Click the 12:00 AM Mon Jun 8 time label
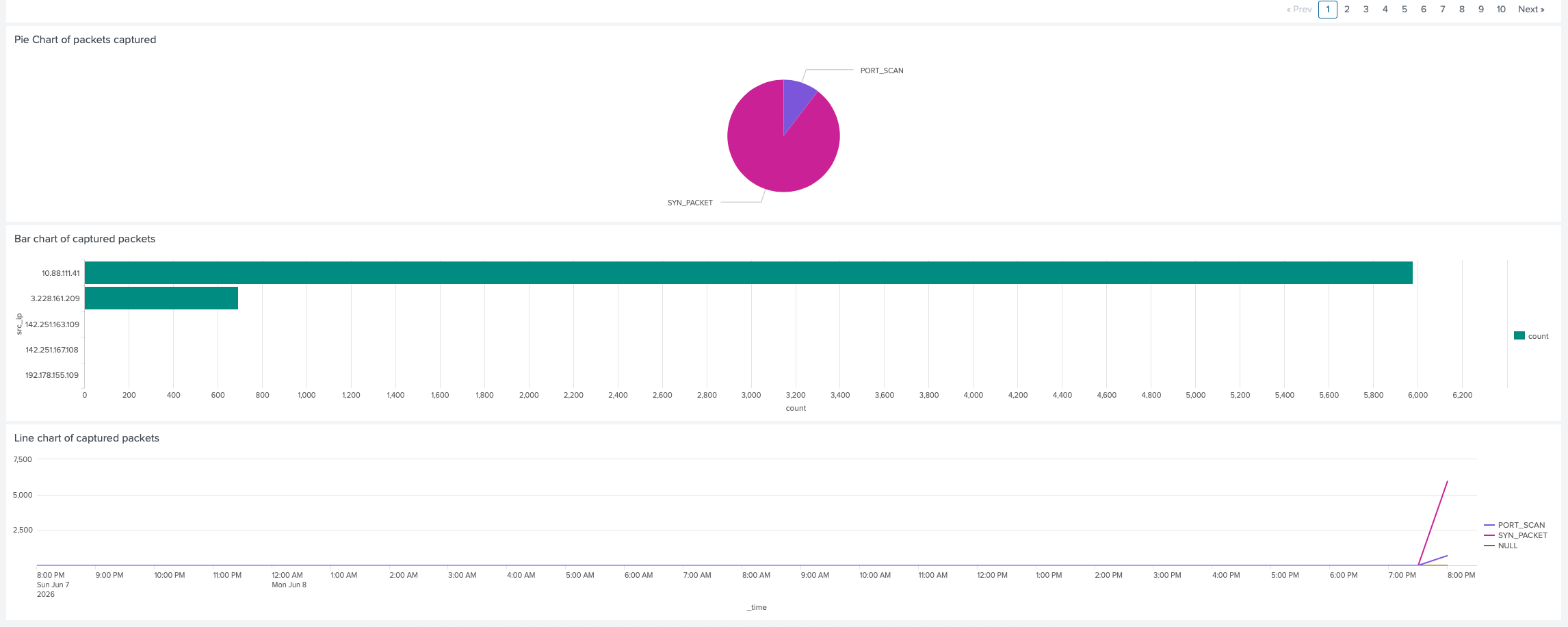The image size is (1568, 627). [289, 580]
